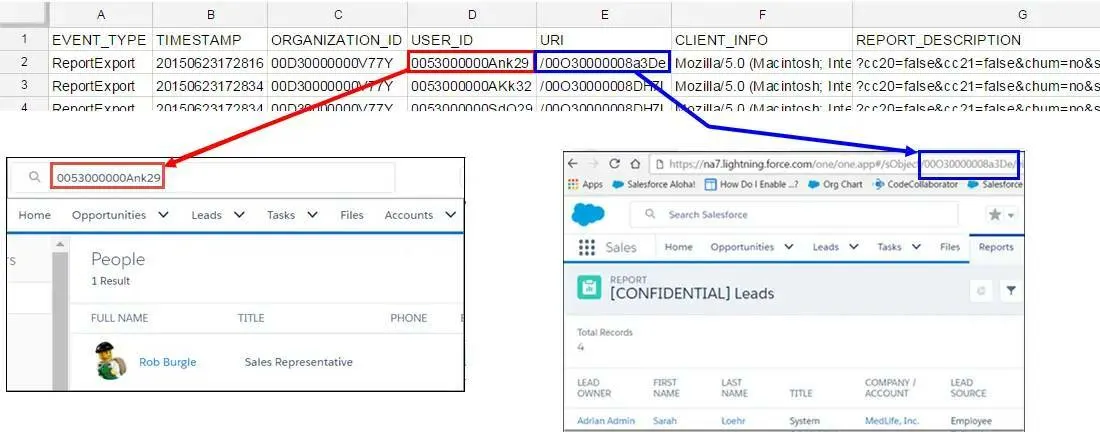The height and width of the screenshot is (432, 1100).
Task: Select the TIMESTAMP header cell
Action: [210, 39]
